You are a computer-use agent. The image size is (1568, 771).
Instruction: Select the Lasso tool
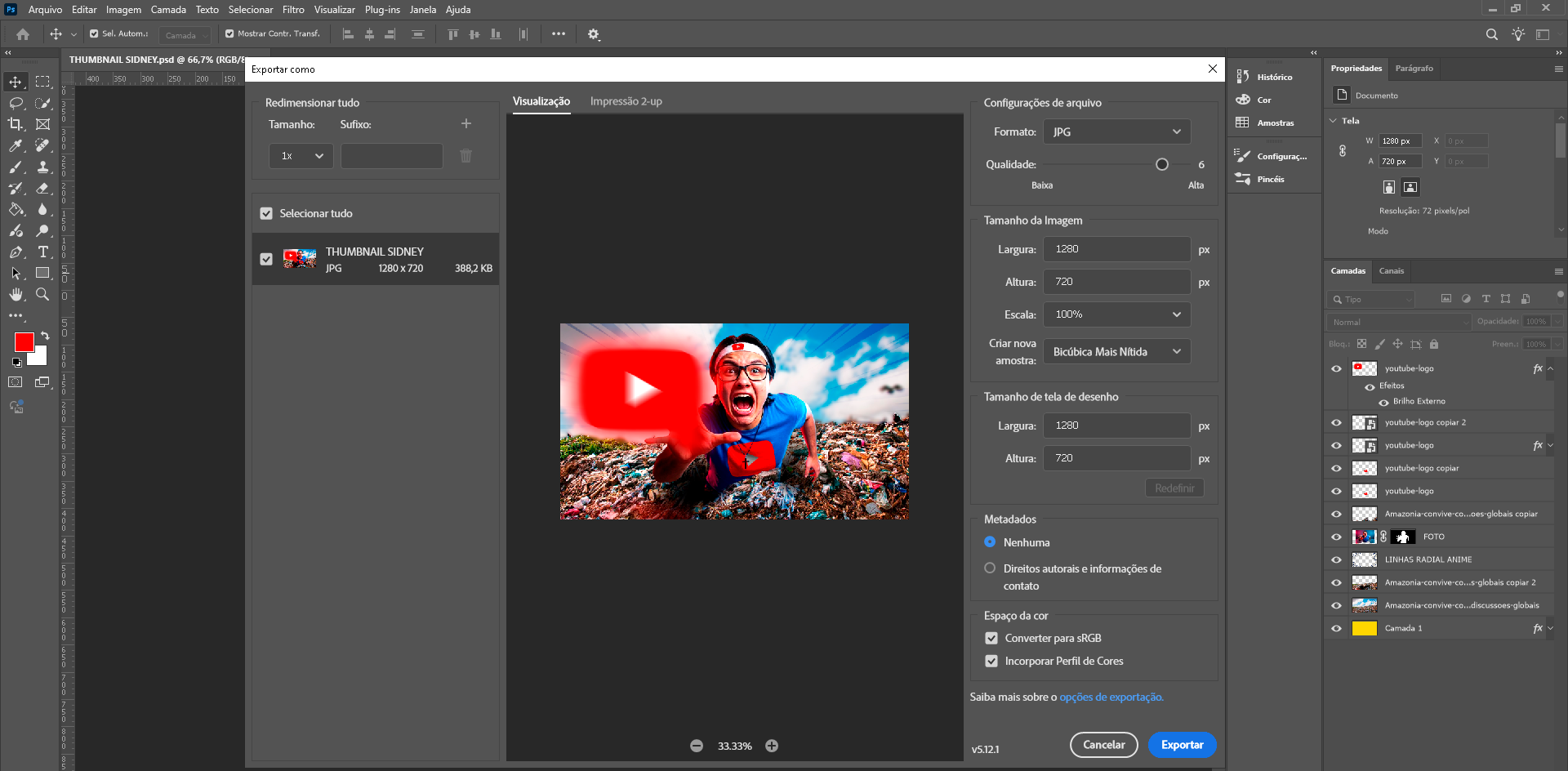coord(16,103)
